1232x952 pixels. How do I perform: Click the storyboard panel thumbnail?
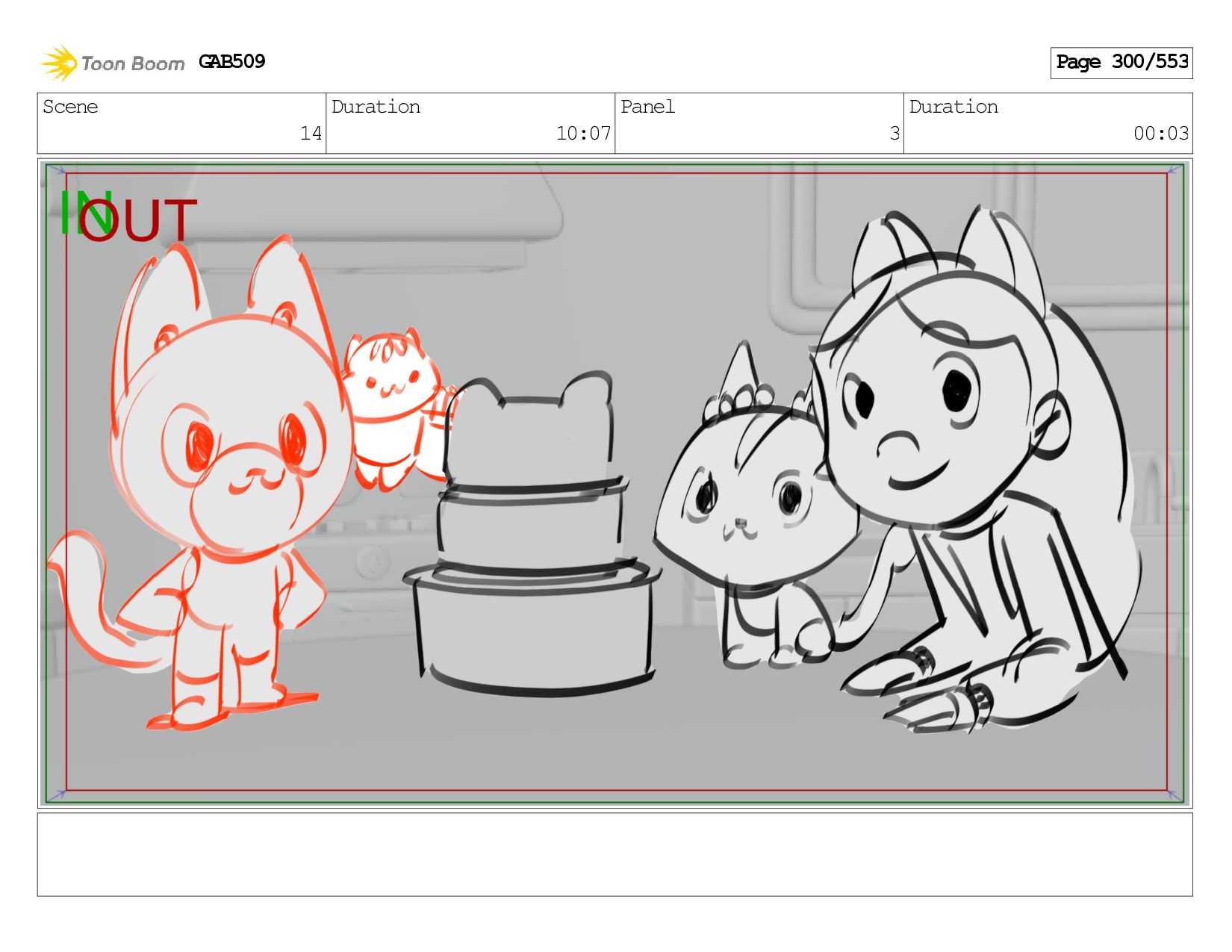point(615,483)
